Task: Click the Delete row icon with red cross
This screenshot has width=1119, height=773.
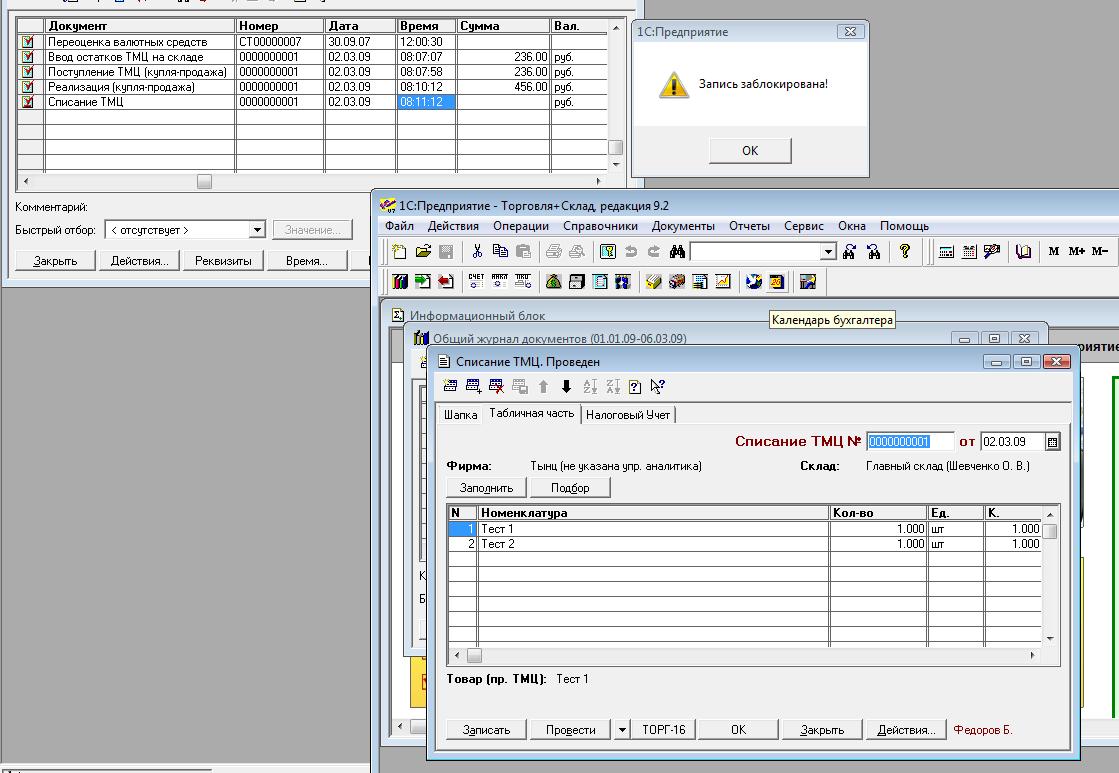Action: [497, 386]
